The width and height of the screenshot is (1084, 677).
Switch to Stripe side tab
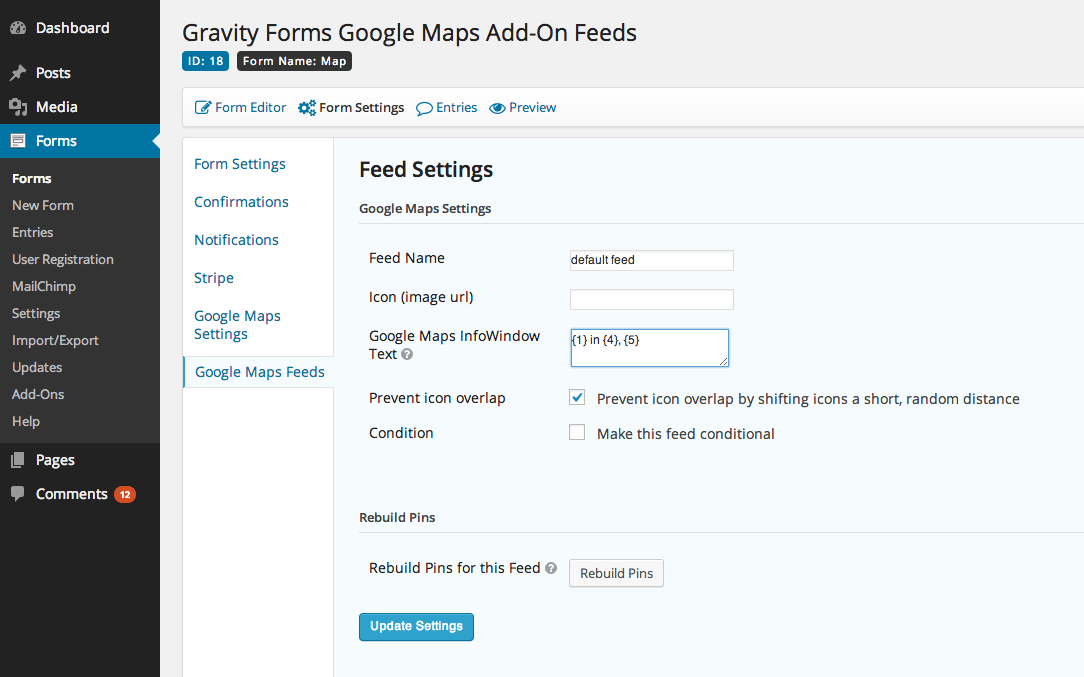click(x=214, y=278)
